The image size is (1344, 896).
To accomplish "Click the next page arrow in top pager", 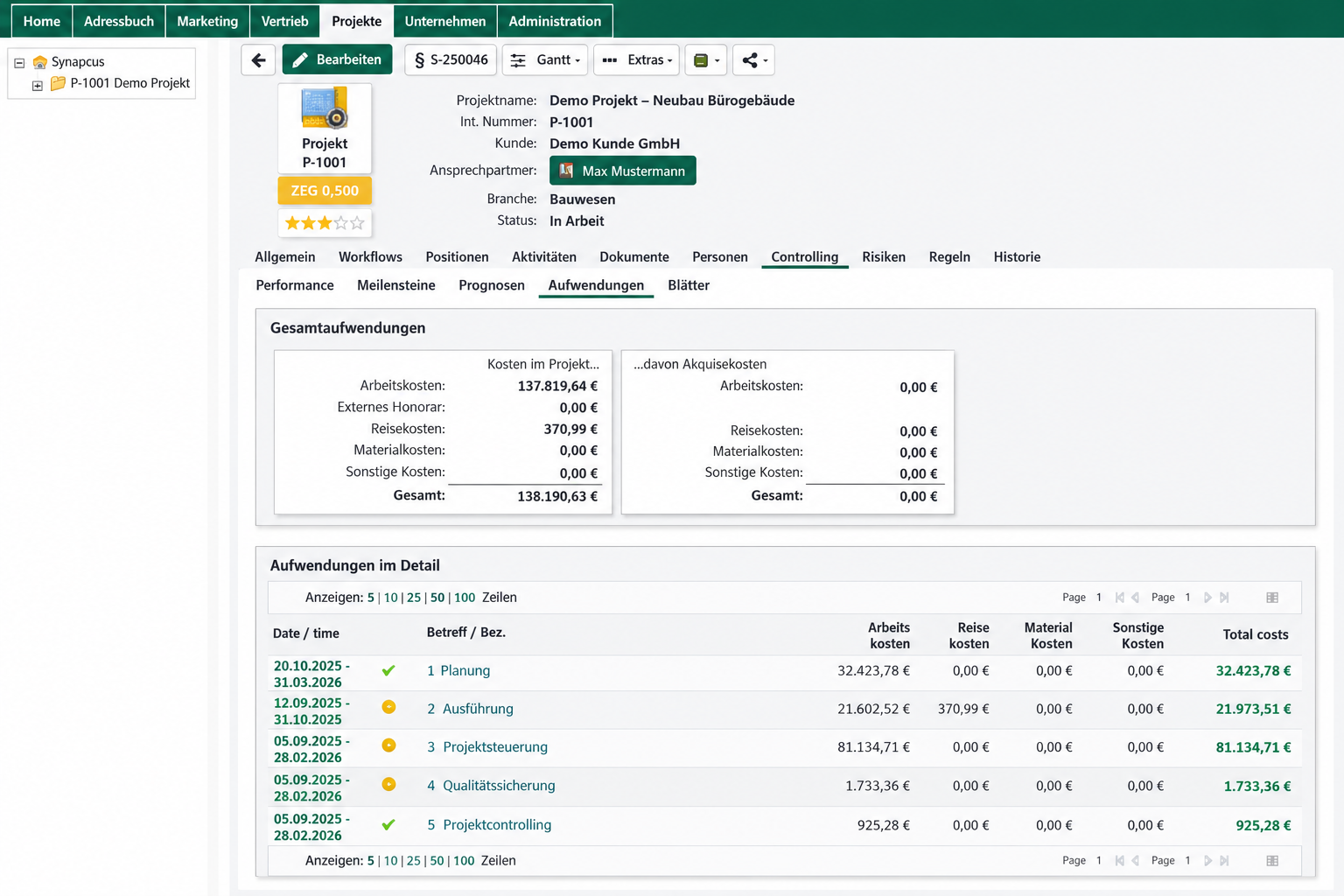I will click(x=1207, y=598).
